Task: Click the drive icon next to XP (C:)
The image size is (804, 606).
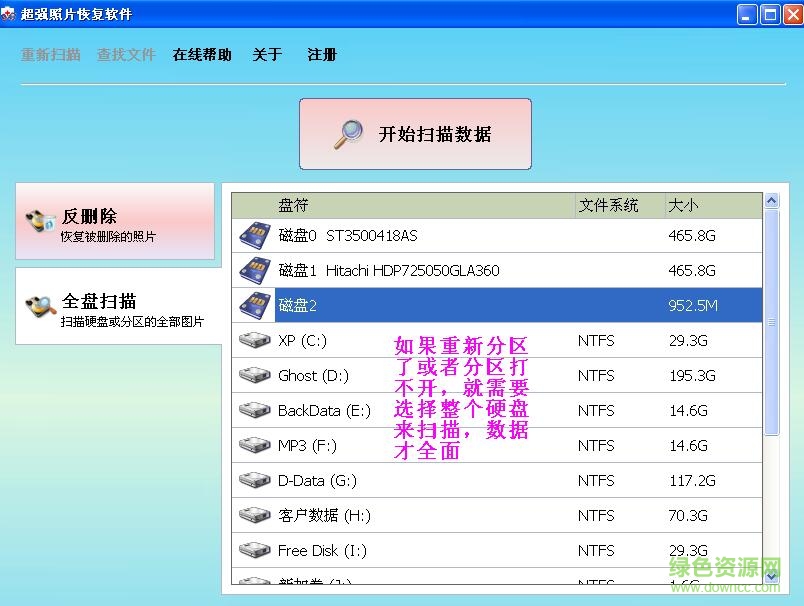Action: [253, 340]
